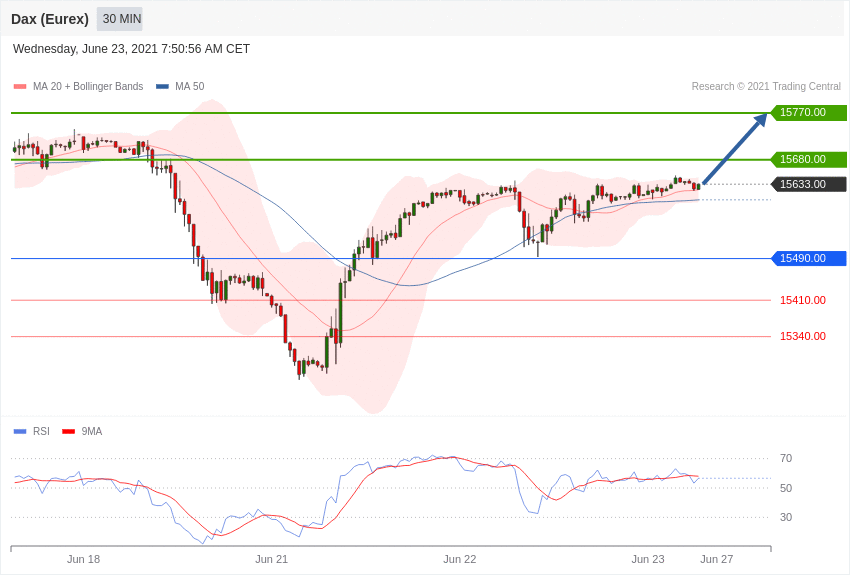The width and height of the screenshot is (850, 576).
Task: Click the 'MA 50' legend label
Action: pos(190,86)
